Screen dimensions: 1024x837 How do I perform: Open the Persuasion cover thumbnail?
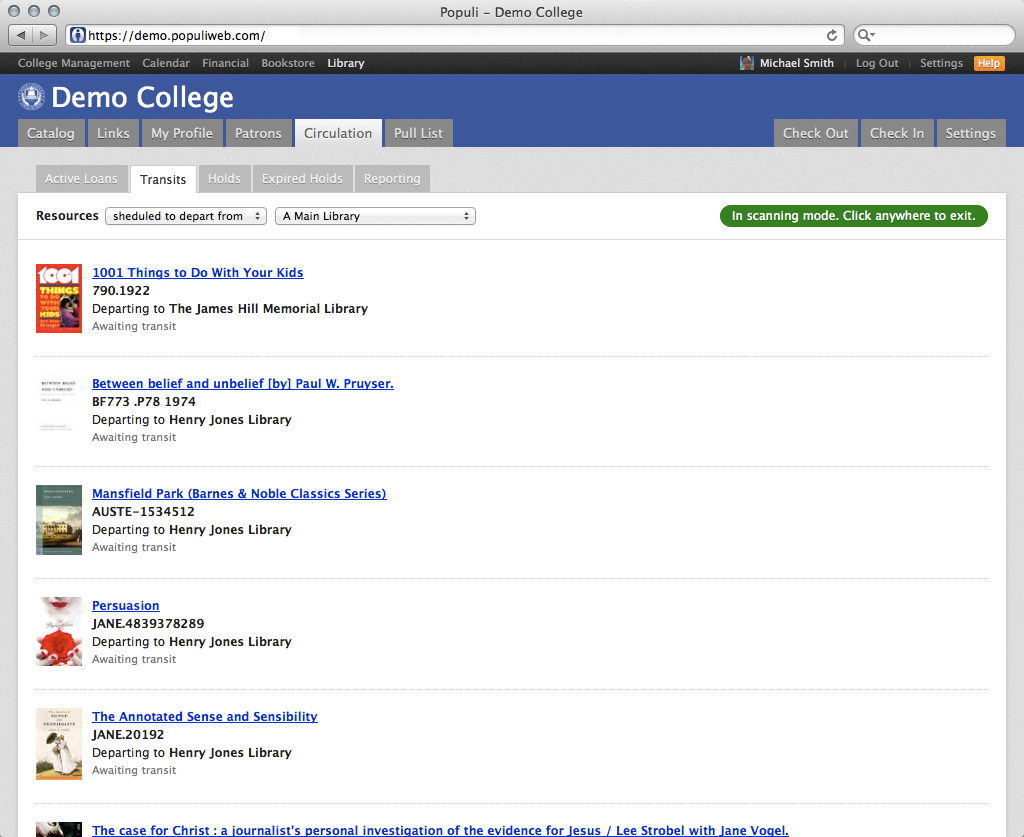[59, 631]
